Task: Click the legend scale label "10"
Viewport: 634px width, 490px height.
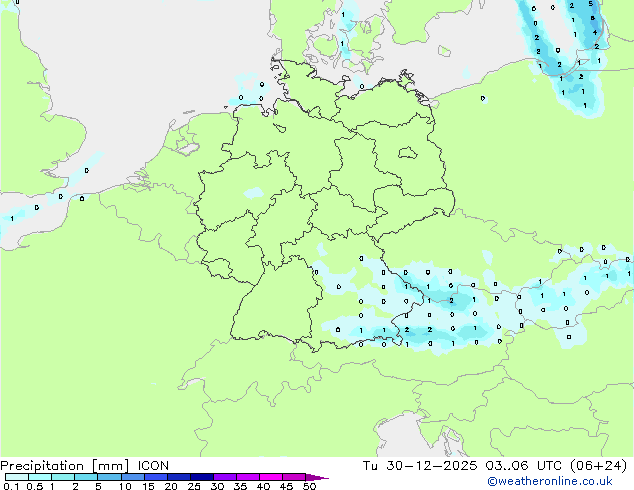Action: pyautogui.click(x=125, y=486)
